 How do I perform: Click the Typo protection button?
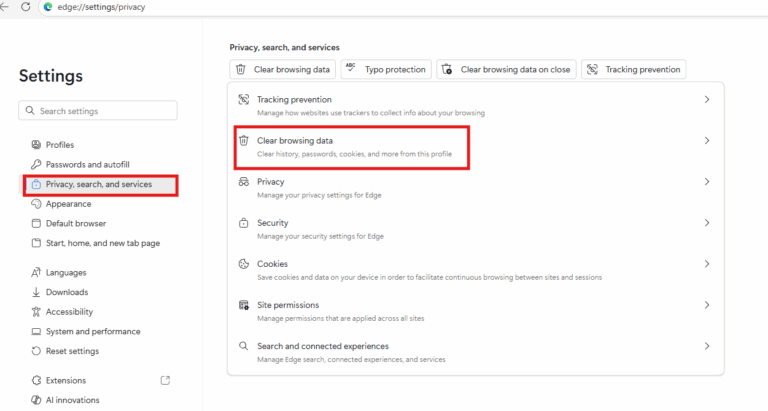[x=386, y=69]
